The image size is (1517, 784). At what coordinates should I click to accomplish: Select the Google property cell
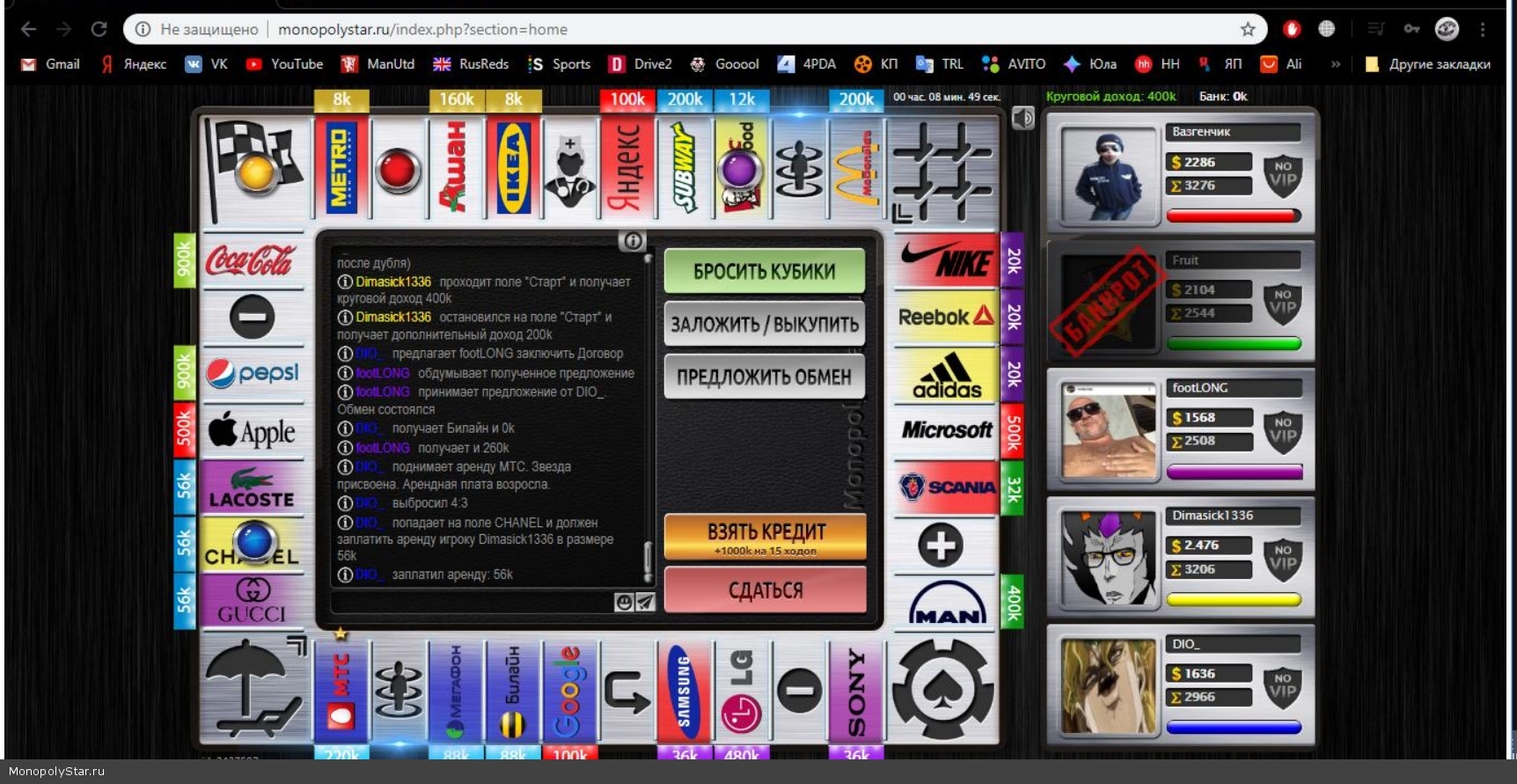pyautogui.click(x=570, y=692)
